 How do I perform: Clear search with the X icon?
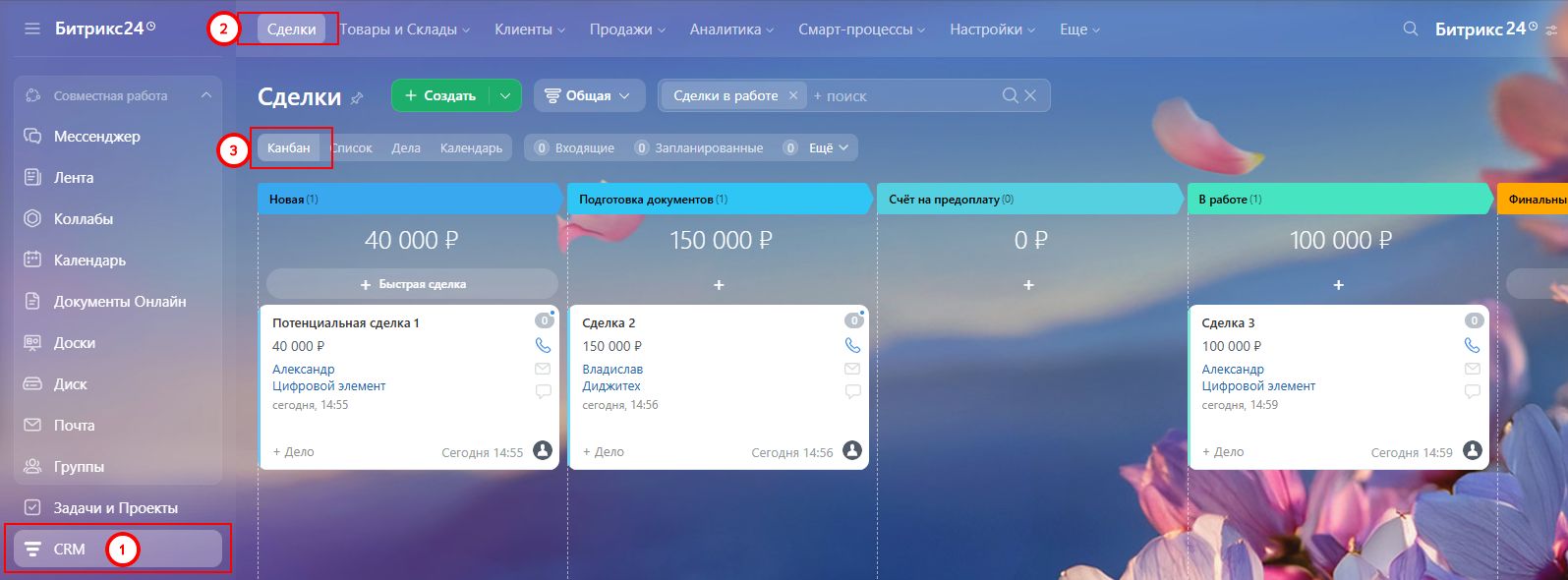(x=1030, y=95)
